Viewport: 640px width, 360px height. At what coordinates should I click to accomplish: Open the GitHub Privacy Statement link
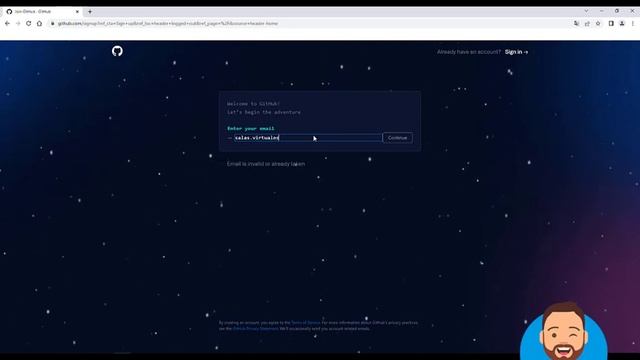[256, 329]
